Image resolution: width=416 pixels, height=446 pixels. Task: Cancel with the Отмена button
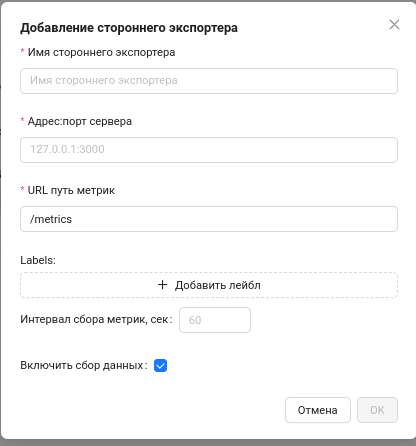click(x=318, y=410)
